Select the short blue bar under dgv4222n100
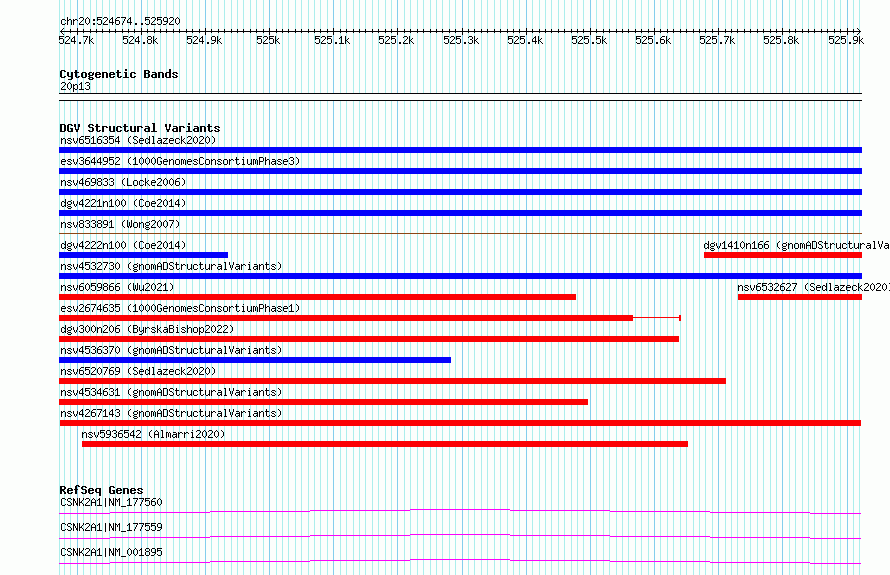Image resolution: width=890 pixels, height=575 pixels. (x=144, y=255)
